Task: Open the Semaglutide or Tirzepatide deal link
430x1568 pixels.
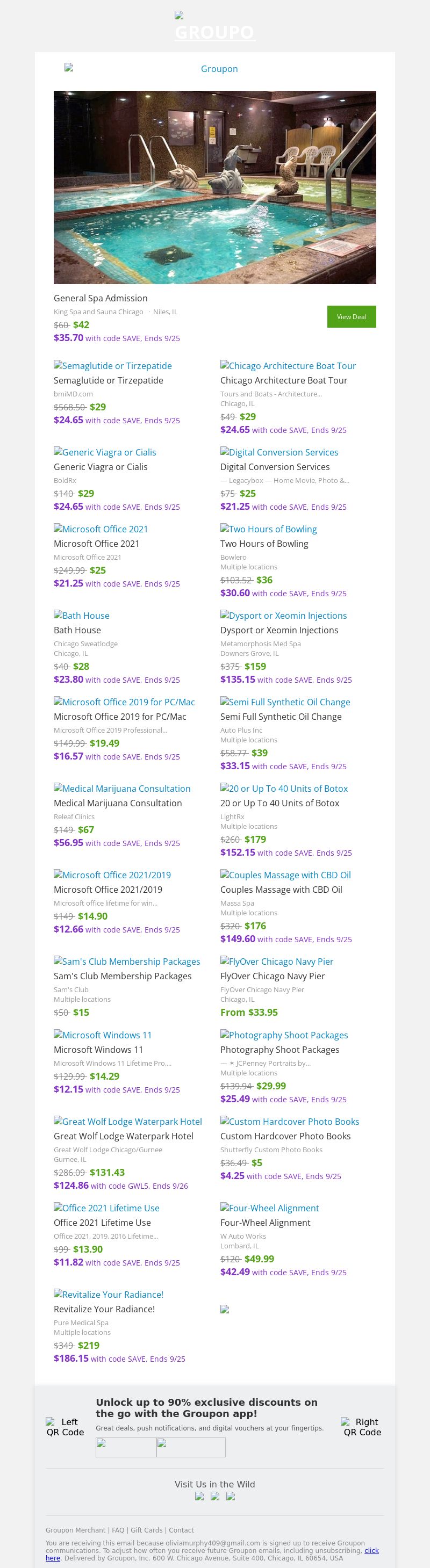Action: click(113, 366)
